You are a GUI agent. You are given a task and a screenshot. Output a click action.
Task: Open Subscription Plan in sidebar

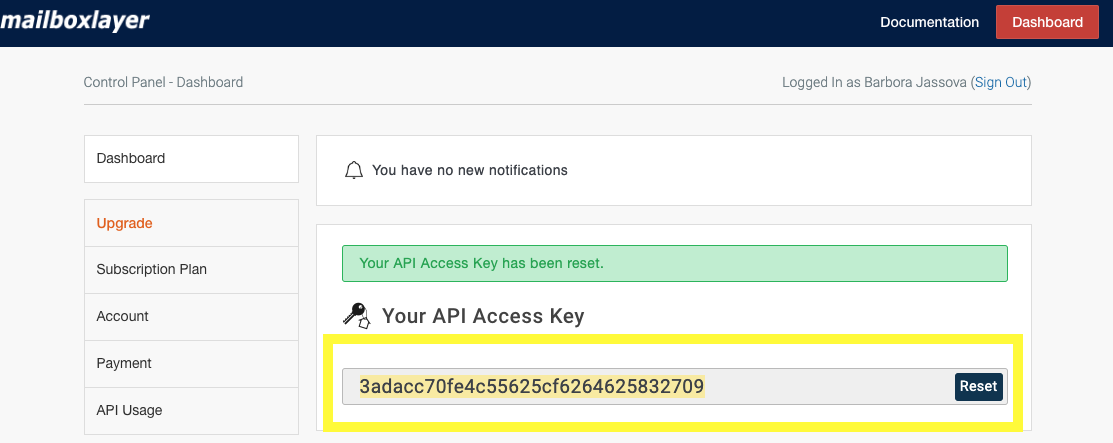pos(191,270)
